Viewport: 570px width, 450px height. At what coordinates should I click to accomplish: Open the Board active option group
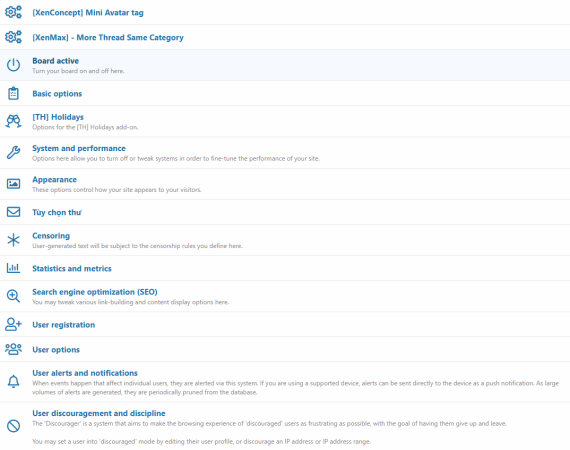pyautogui.click(x=55, y=61)
